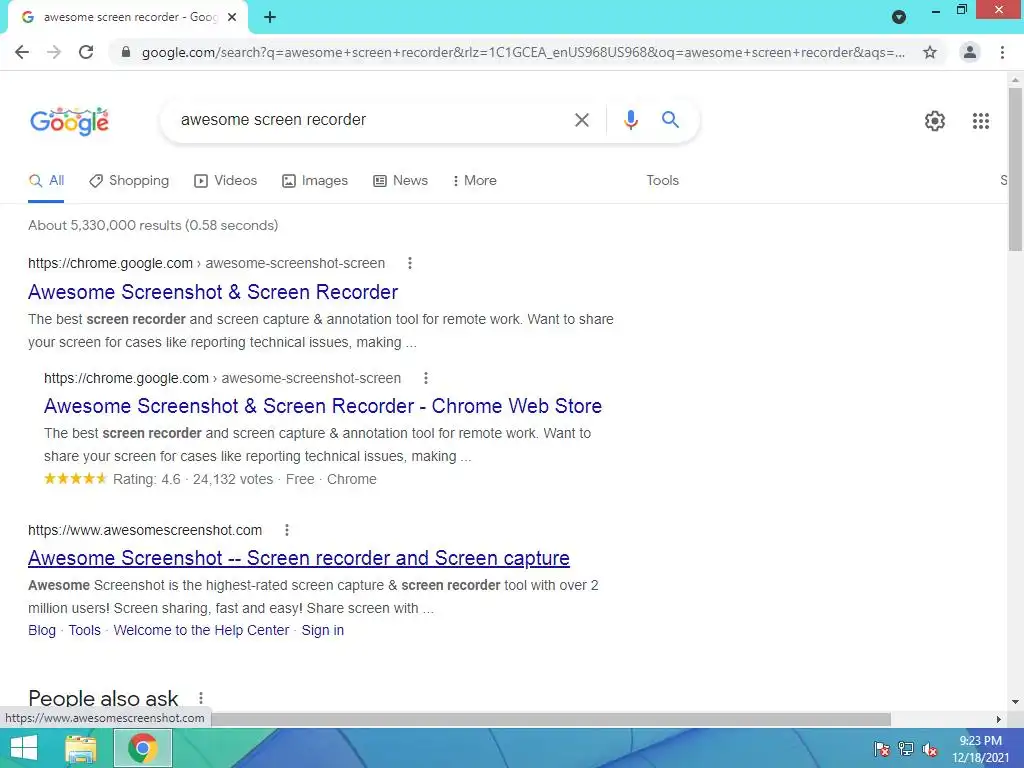The image size is (1024, 768).
Task: Click the People also ask heading
Action: (x=103, y=698)
